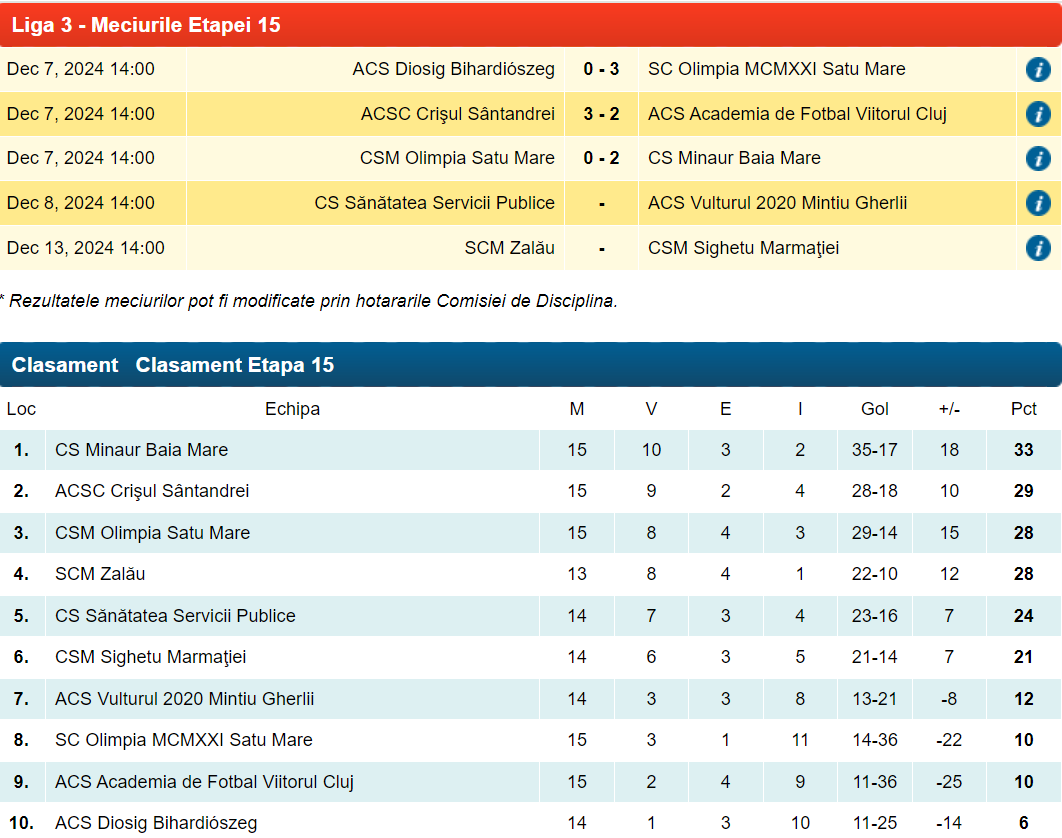Open CSM Sighetu Marmației standings entry
This screenshot has width=1062, height=838.
point(151,657)
